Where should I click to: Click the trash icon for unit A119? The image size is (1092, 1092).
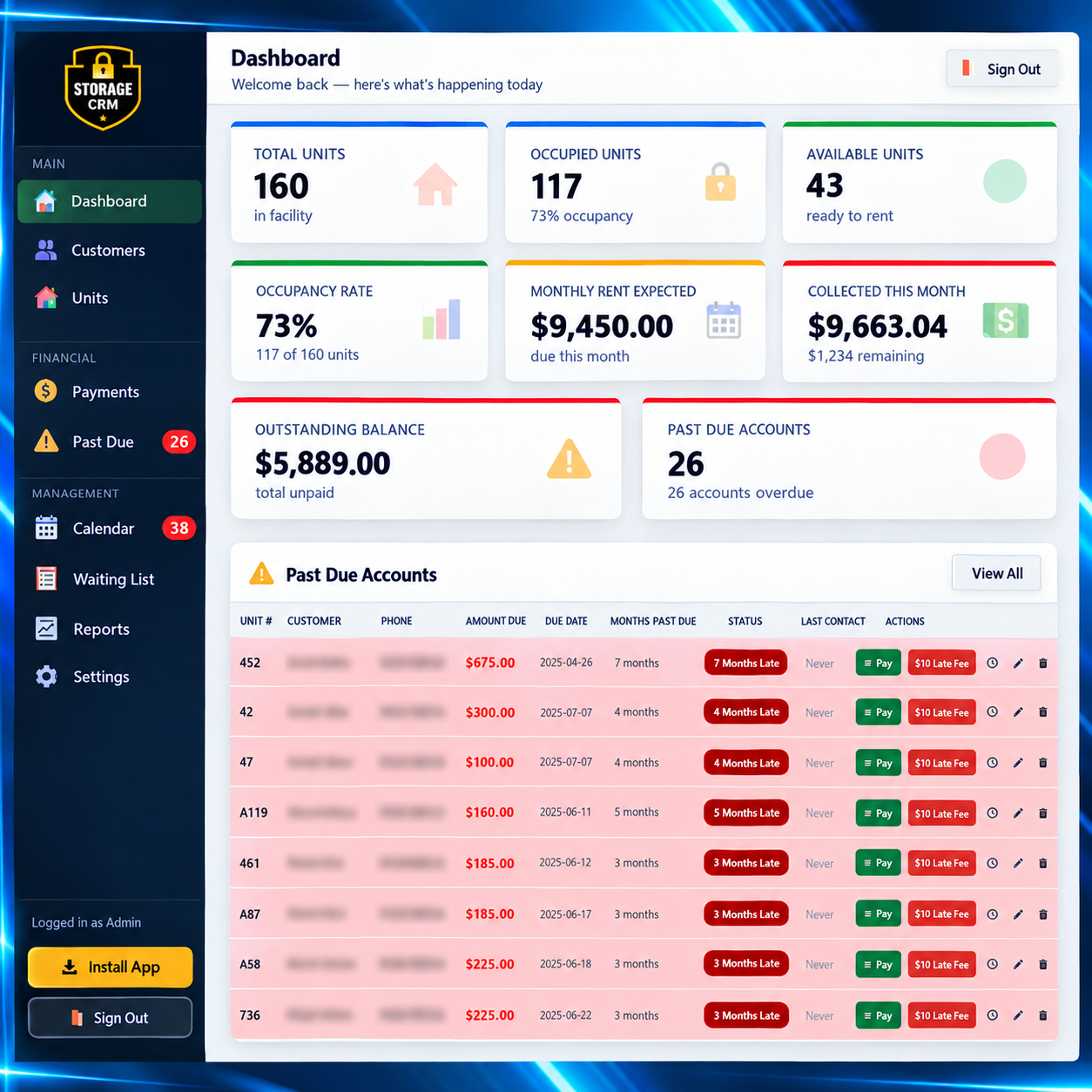1043,813
